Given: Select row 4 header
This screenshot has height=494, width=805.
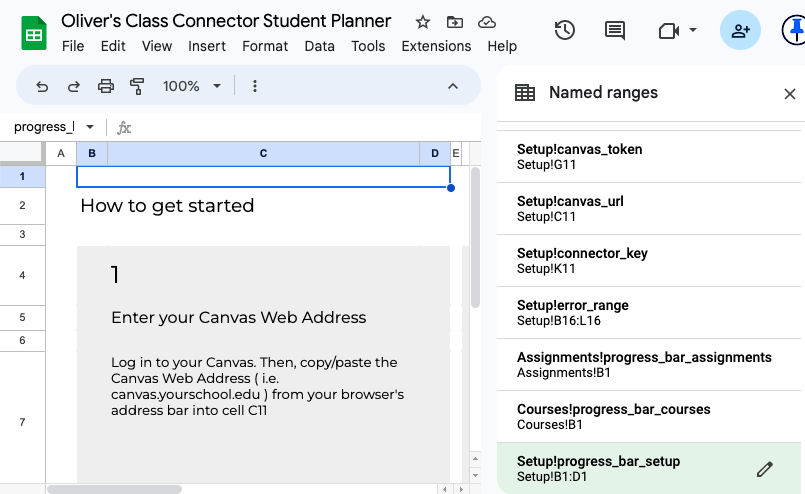Looking at the screenshot, I should [x=22, y=275].
